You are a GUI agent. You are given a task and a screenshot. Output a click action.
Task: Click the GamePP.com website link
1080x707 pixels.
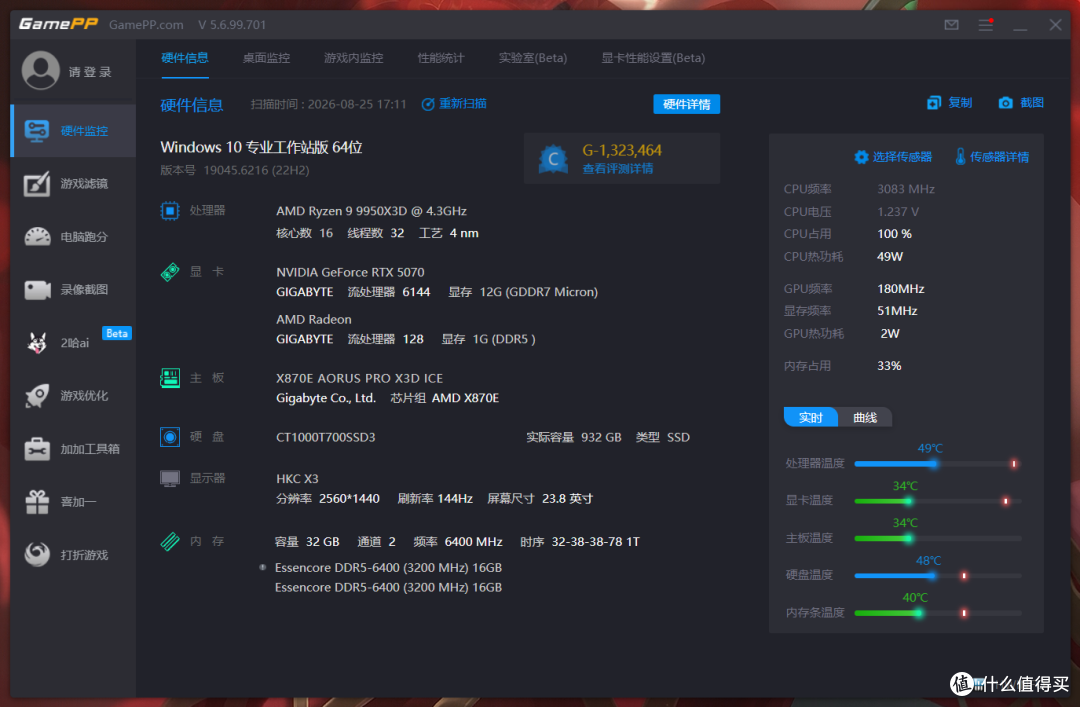tap(146, 25)
